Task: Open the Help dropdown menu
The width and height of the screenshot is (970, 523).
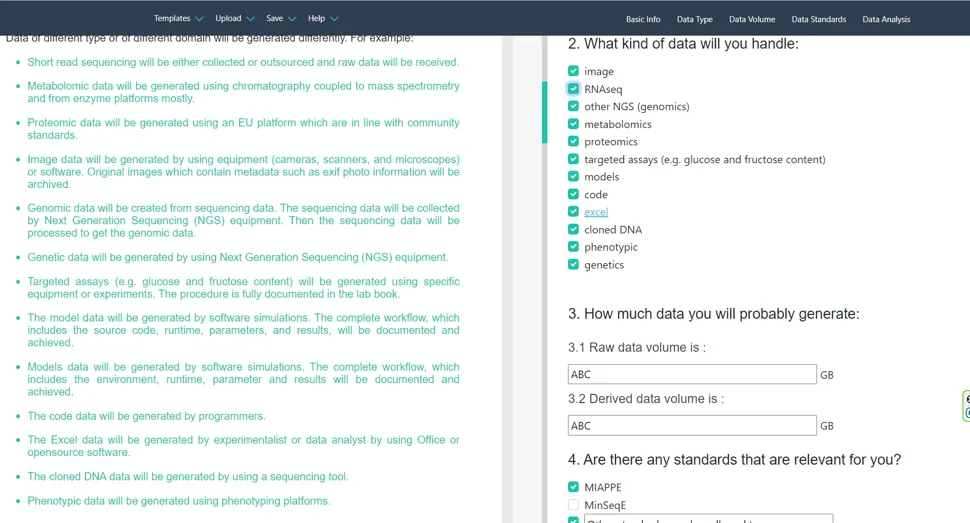Action: (x=323, y=19)
